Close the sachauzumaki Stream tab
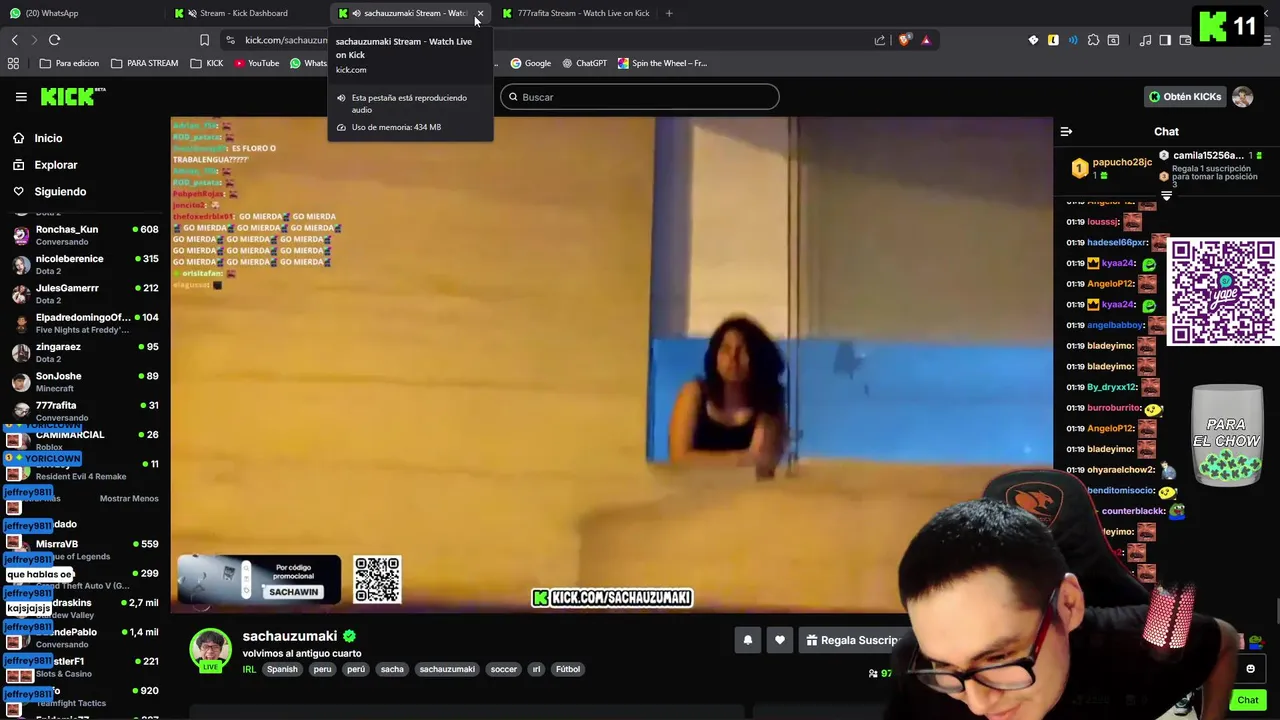 coord(480,13)
